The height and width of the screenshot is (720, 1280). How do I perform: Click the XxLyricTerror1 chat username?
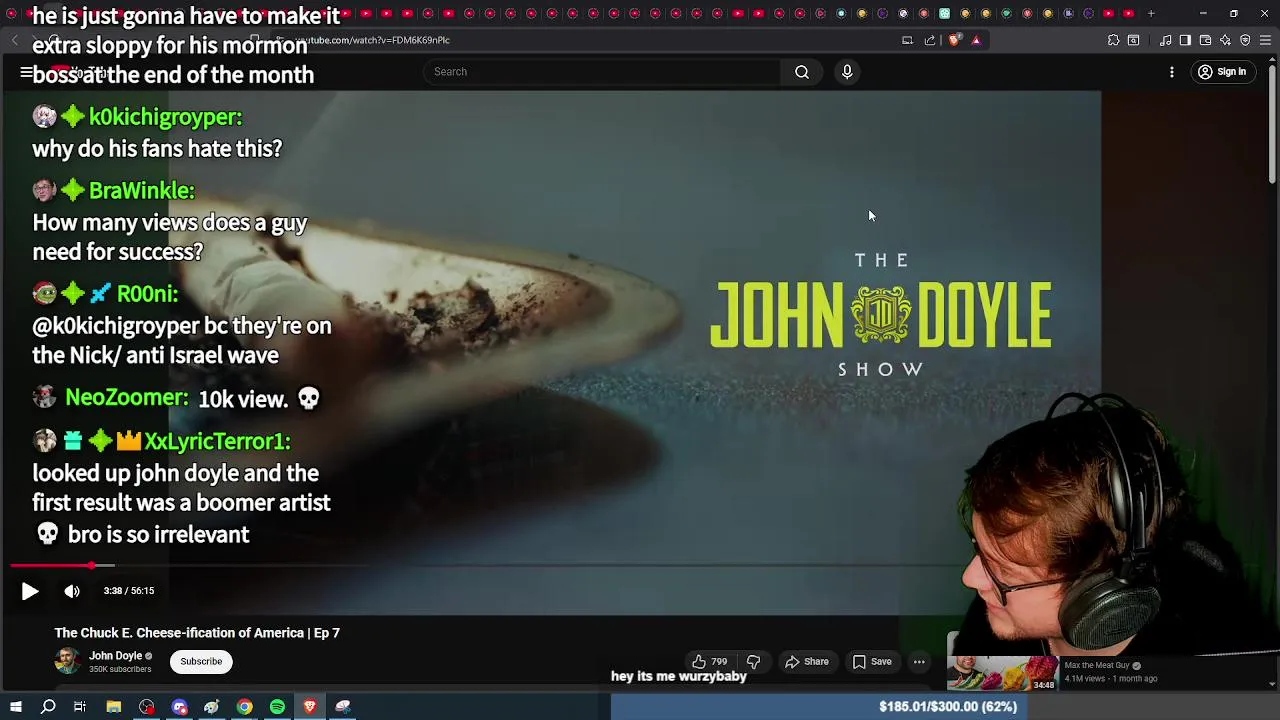click(x=217, y=441)
